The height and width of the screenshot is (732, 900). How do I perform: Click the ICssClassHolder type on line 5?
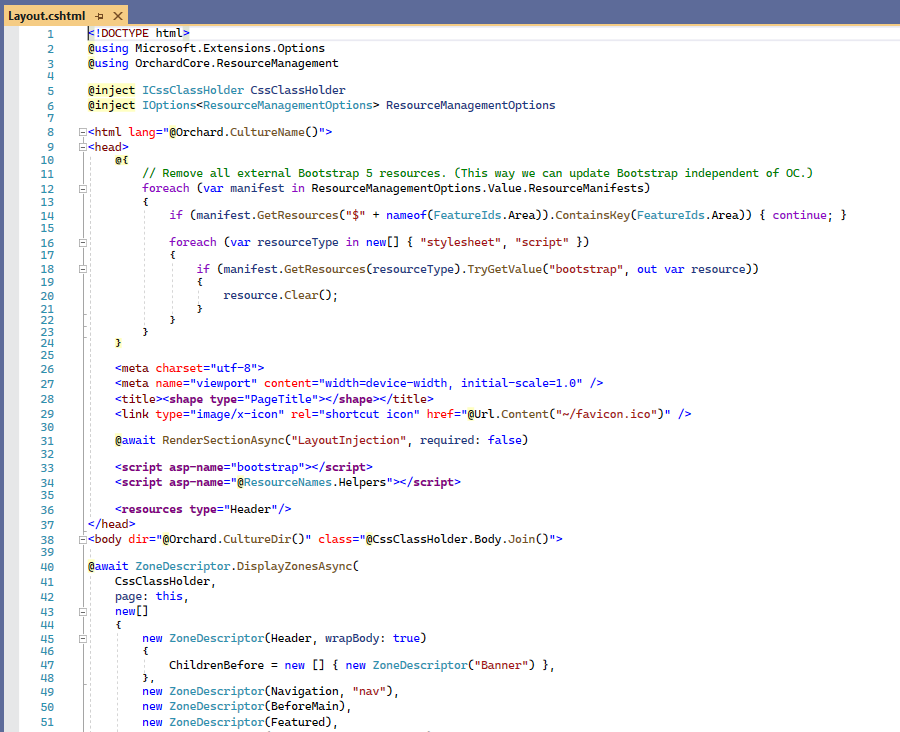point(193,90)
